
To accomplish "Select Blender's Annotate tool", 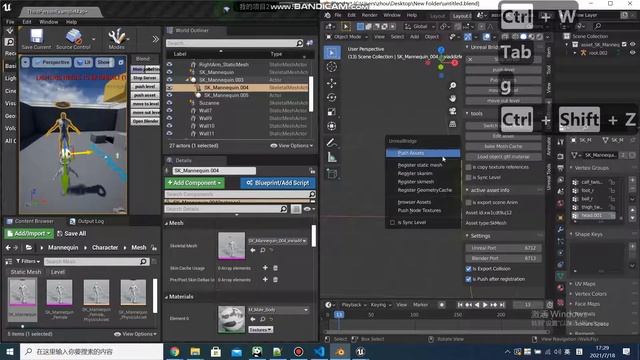I will (x=332, y=142).
